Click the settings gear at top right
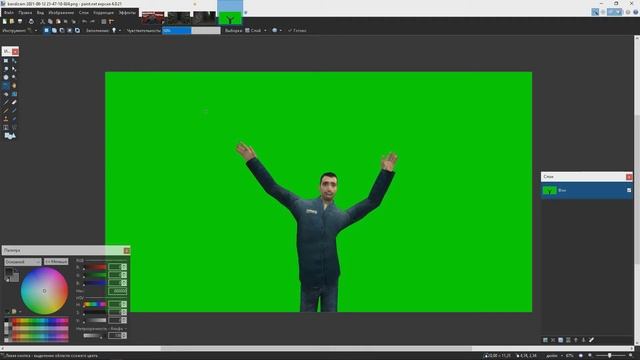This screenshot has width=640, height=360. tap(628, 12)
